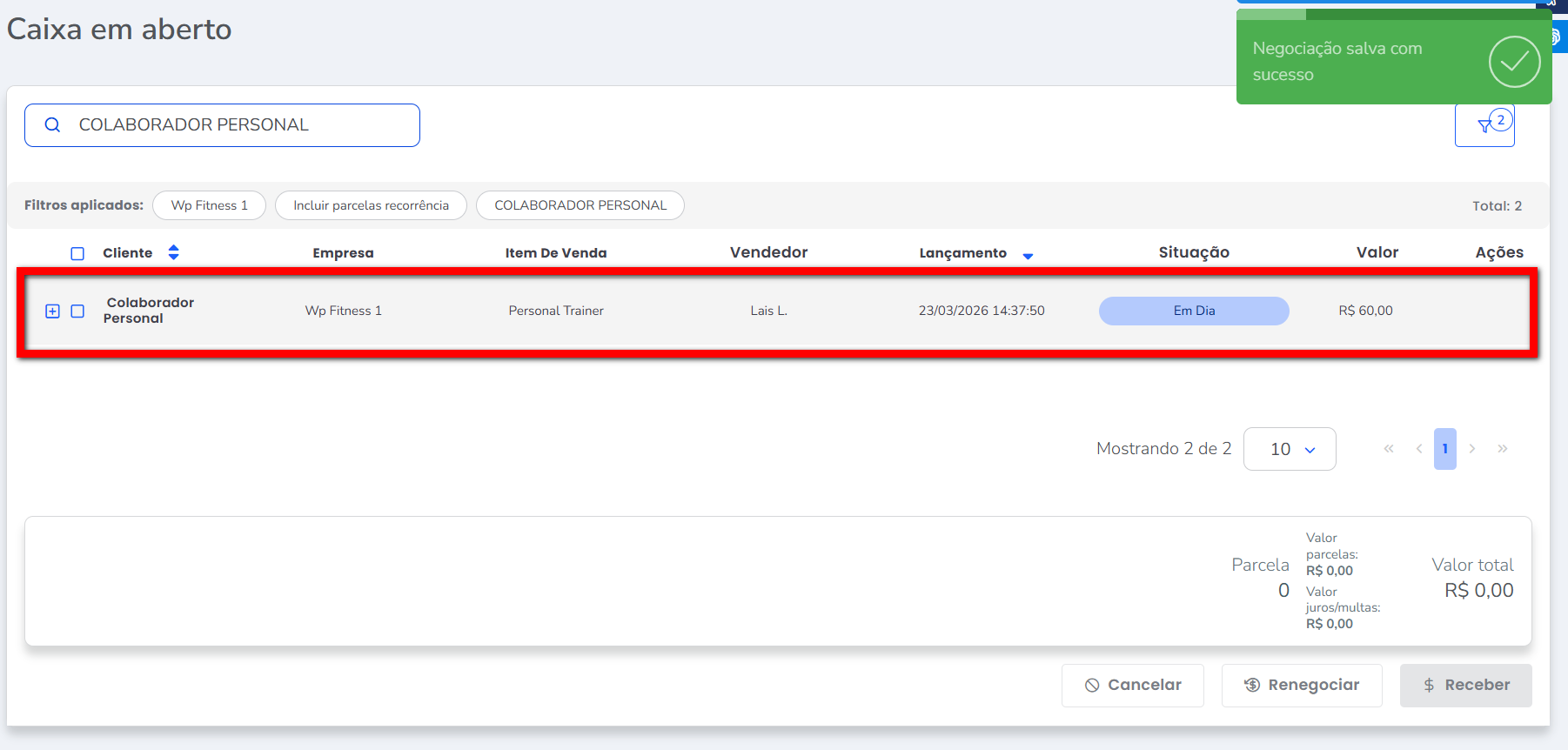Go to the previous page
The width and height of the screenshot is (1568, 750).
click(x=1419, y=449)
